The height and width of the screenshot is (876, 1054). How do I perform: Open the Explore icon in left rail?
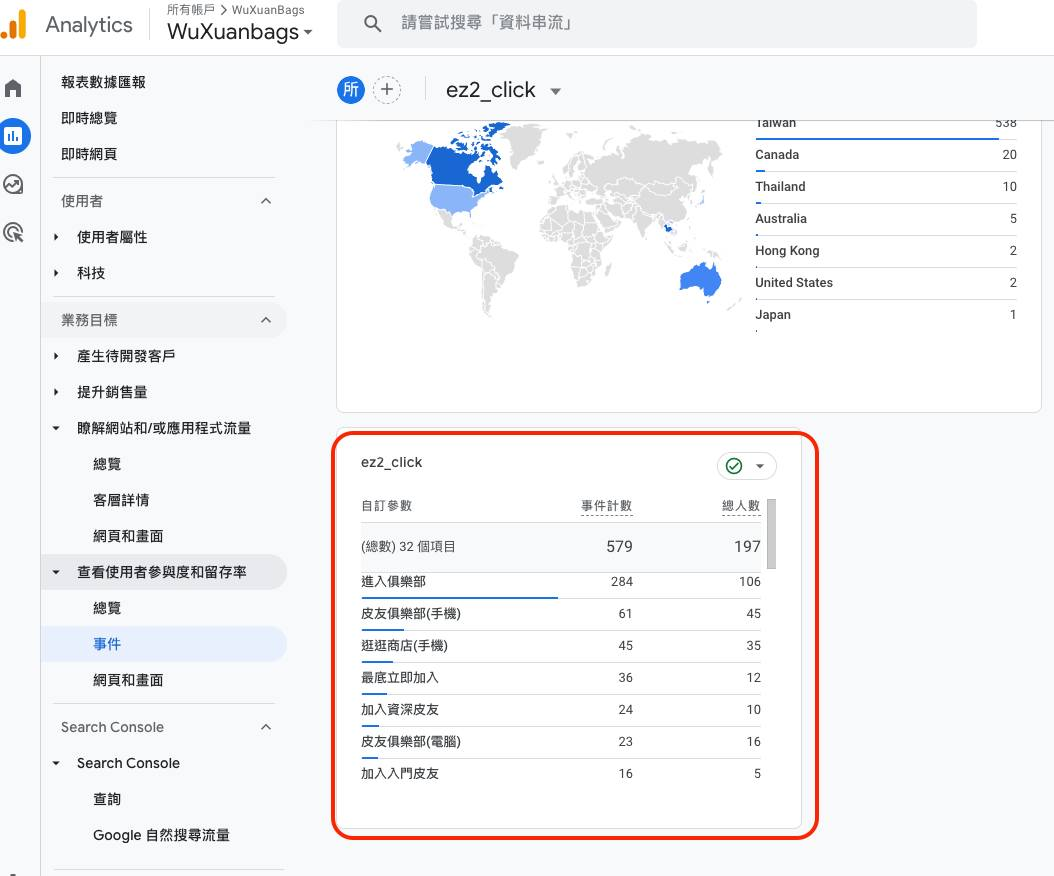[13, 184]
